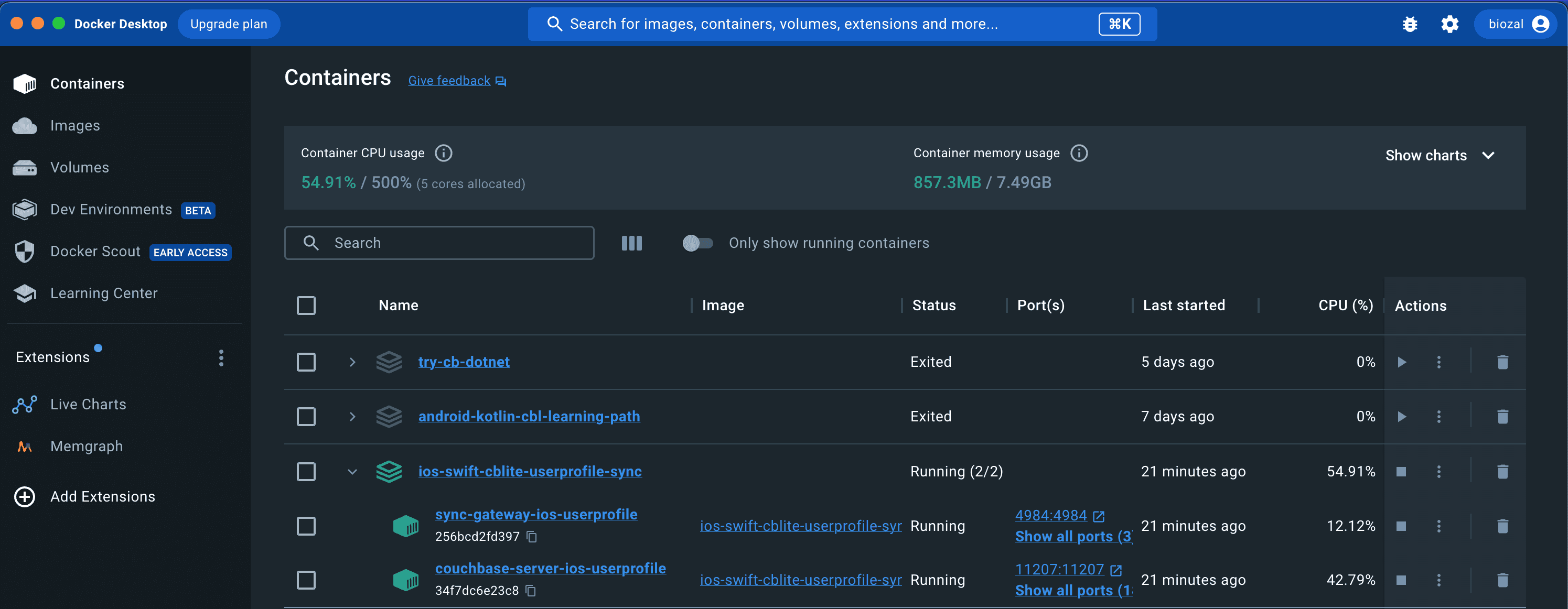The height and width of the screenshot is (609, 1568).
Task: Open the try-cb-dotnet link
Action: click(x=464, y=362)
